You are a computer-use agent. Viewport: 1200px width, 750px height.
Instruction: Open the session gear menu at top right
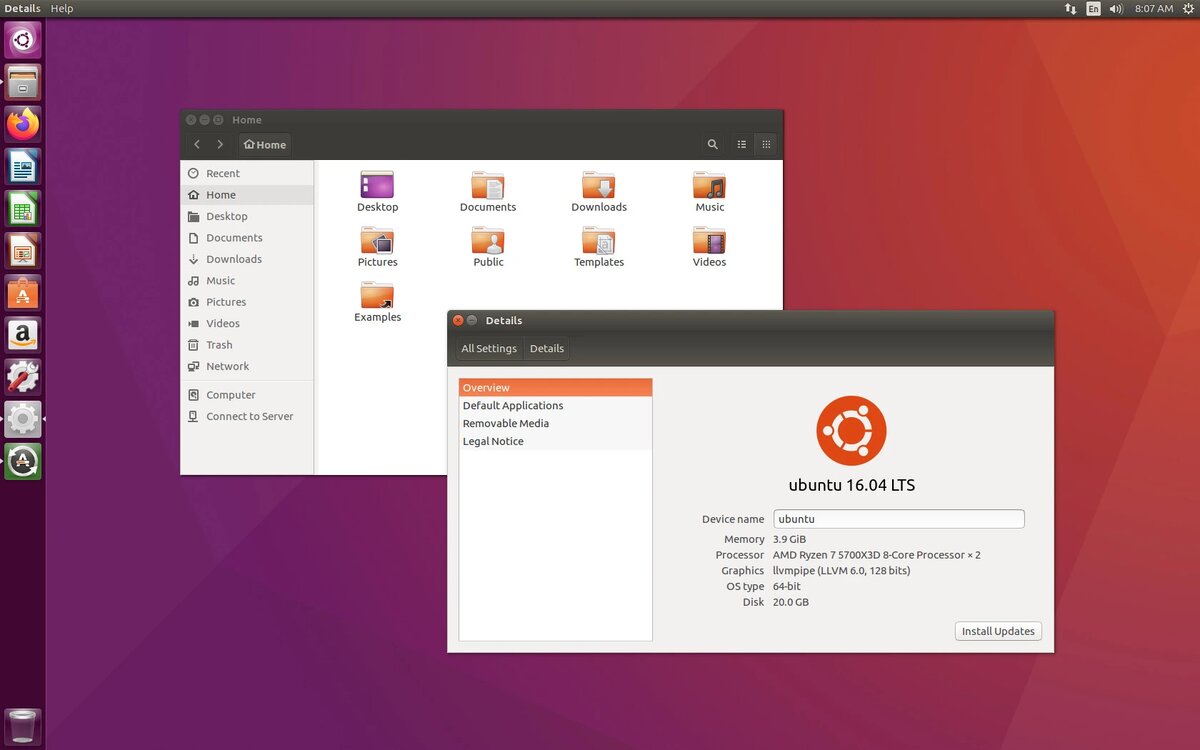coord(1188,8)
